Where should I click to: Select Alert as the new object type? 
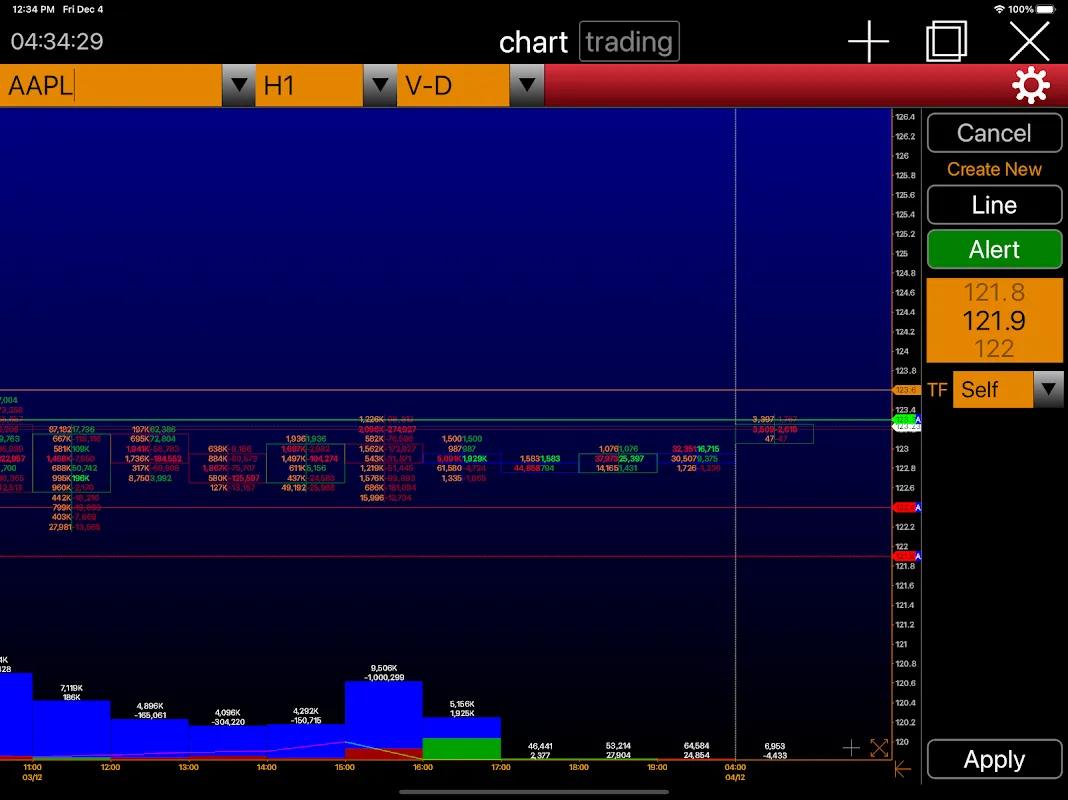[994, 250]
